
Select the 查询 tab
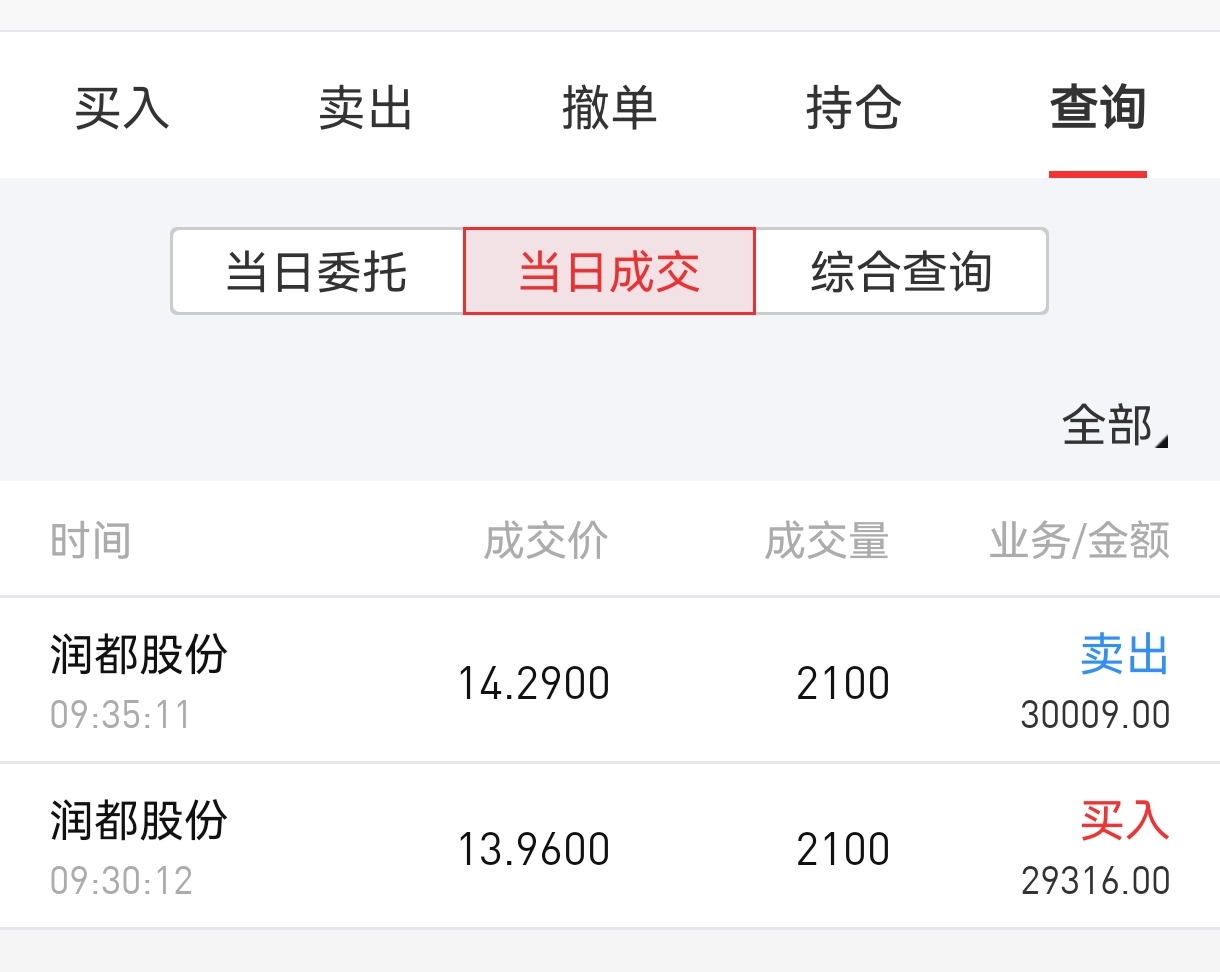point(1097,108)
